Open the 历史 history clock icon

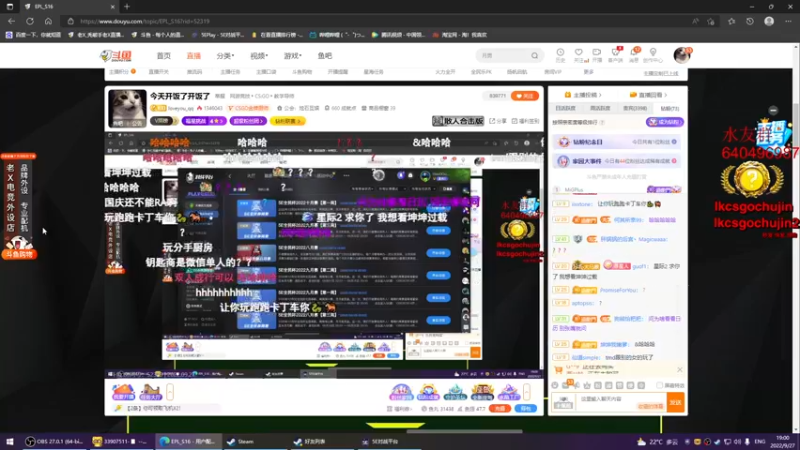click(560, 55)
